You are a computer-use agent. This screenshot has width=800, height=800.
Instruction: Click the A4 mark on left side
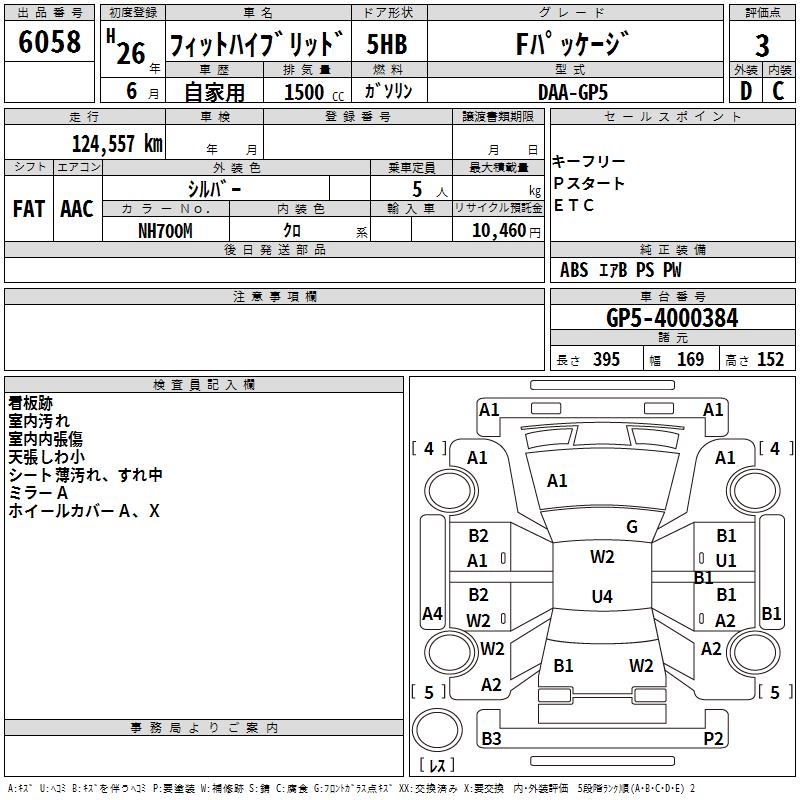coord(432,613)
